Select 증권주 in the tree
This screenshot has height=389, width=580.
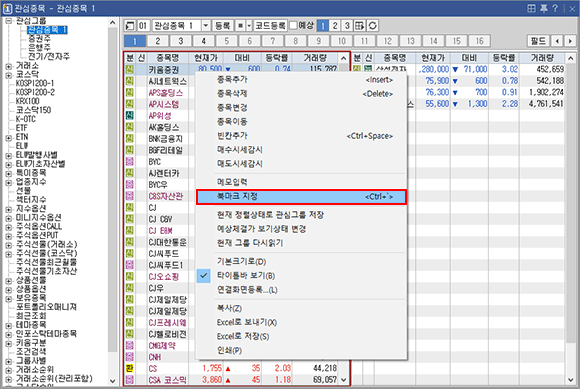click(x=40, y=38)
